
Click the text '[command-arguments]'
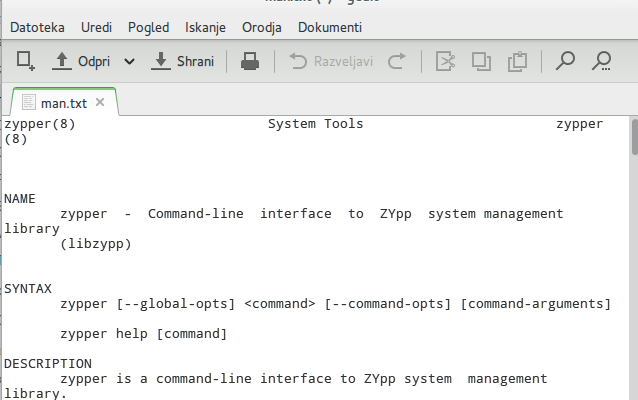(x=536, y=304)
